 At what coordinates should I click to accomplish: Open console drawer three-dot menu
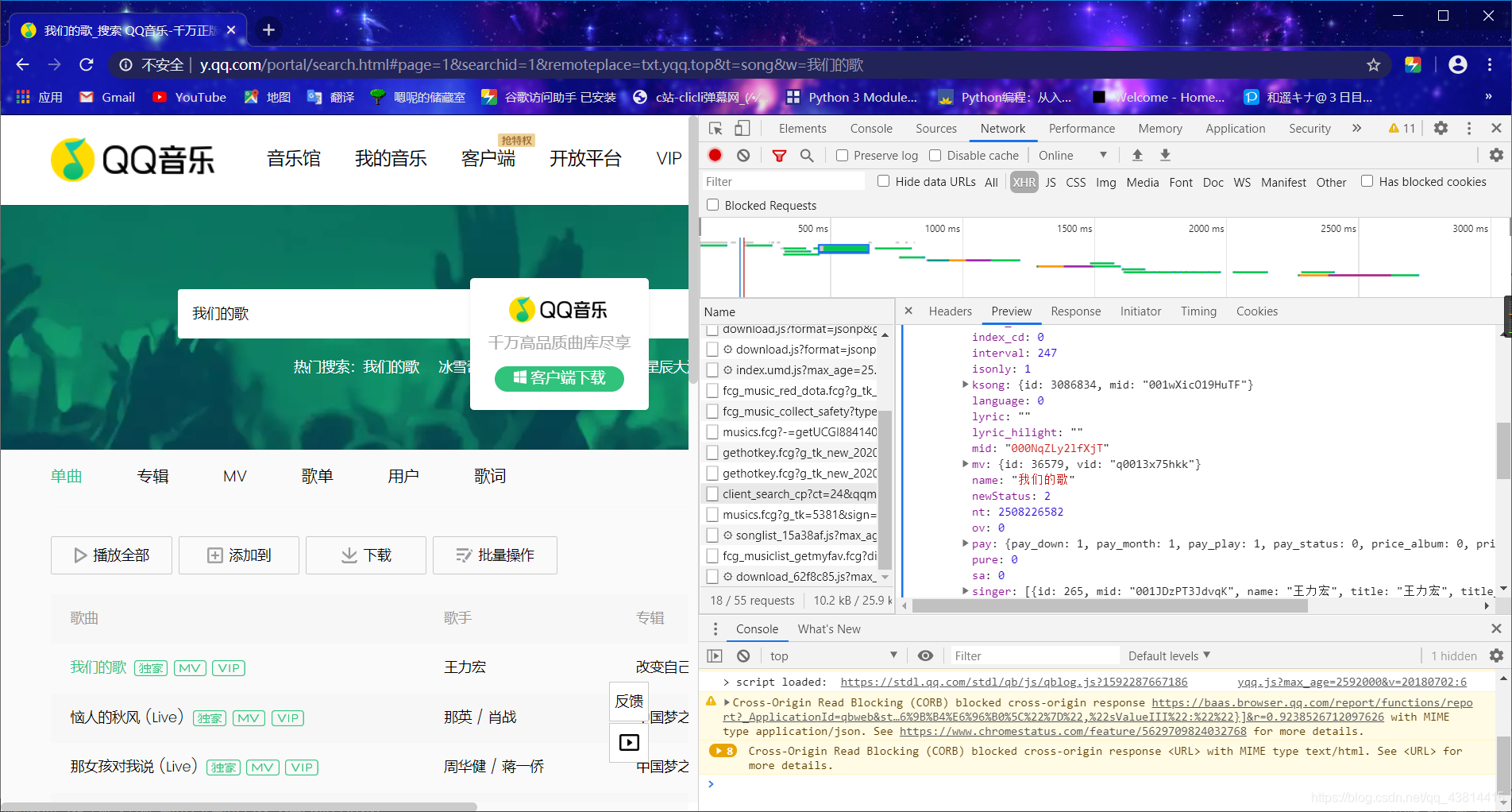pos(715,629)
